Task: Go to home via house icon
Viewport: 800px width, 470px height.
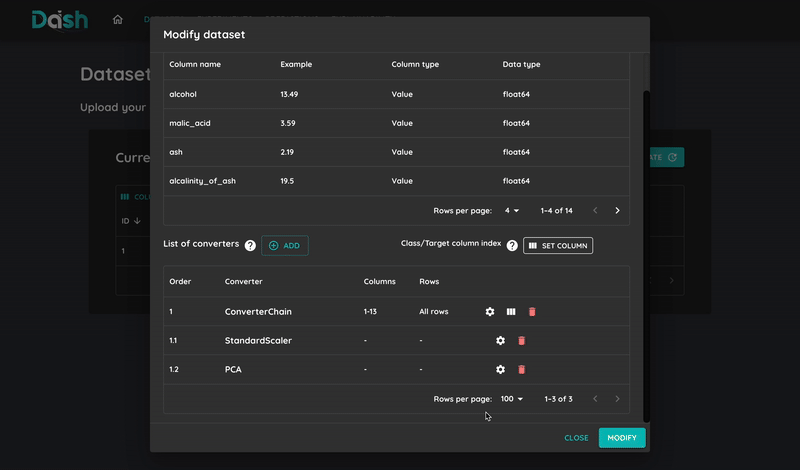Action: [118, 19]
